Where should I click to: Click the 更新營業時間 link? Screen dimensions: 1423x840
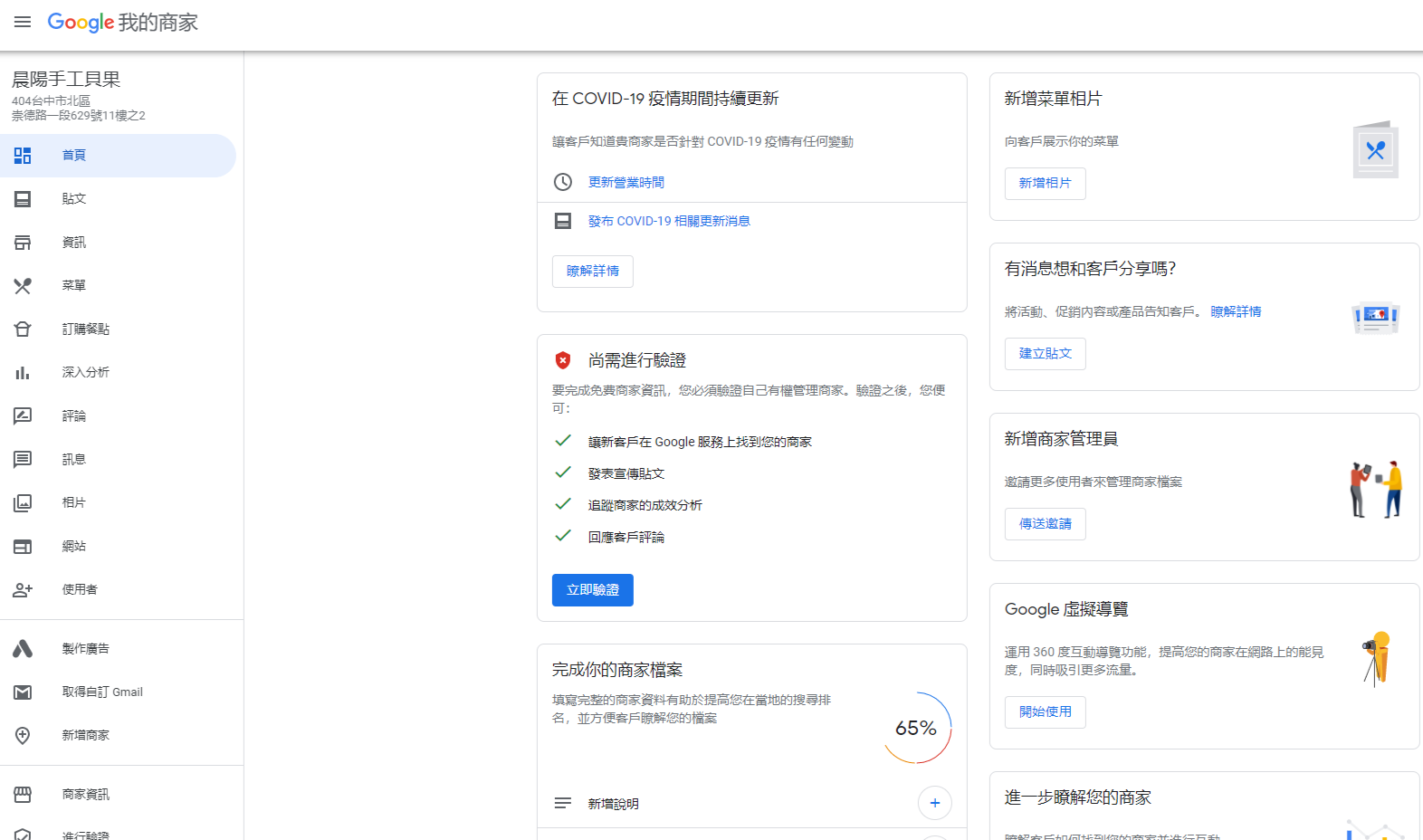(626, 182)
